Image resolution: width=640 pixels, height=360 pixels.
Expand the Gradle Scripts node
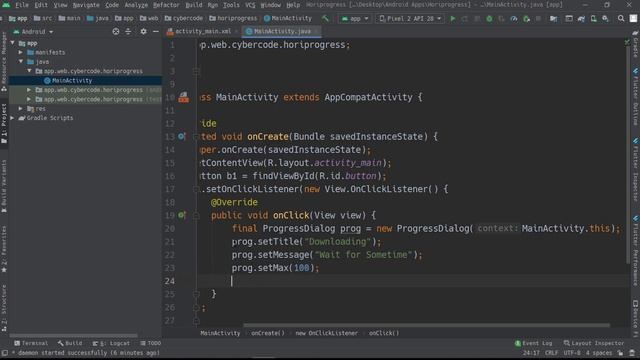point(13,118)
